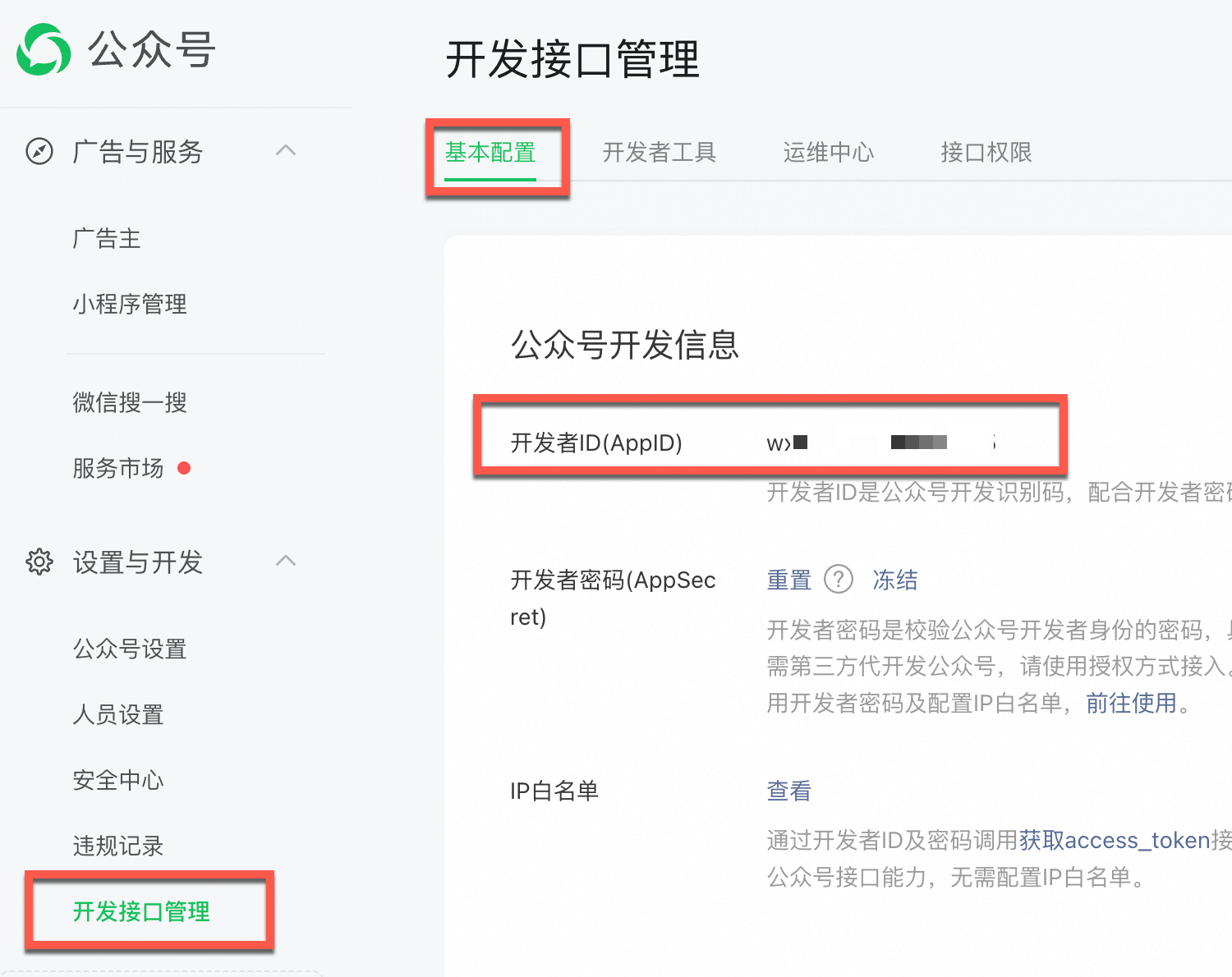This screenshot has height=977, width=1232.
Task: Go to the 运维中心 tab
Action: pyautogui.click(x=828, y=153)
